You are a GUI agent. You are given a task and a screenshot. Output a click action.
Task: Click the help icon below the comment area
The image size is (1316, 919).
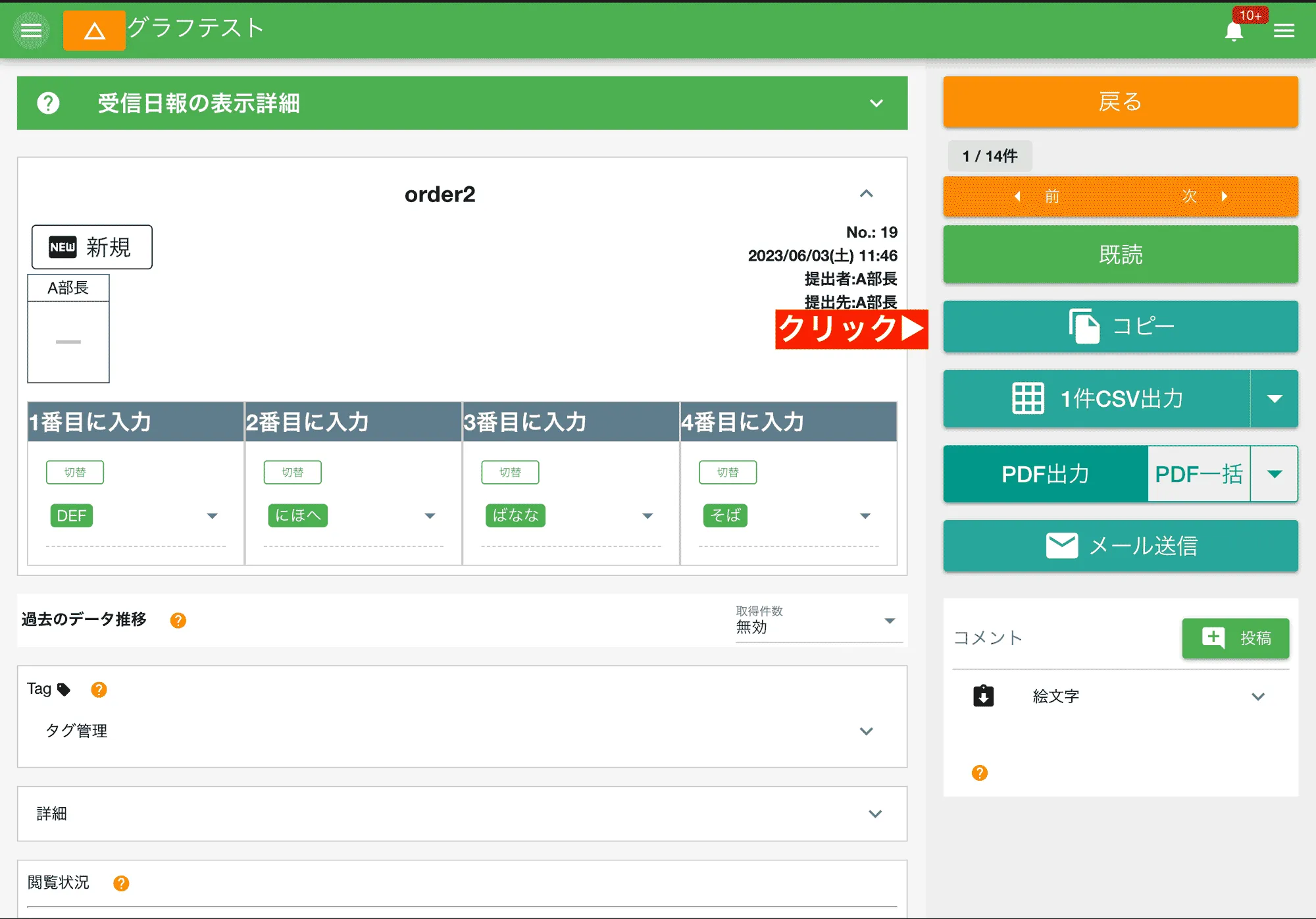pos(979,773)
